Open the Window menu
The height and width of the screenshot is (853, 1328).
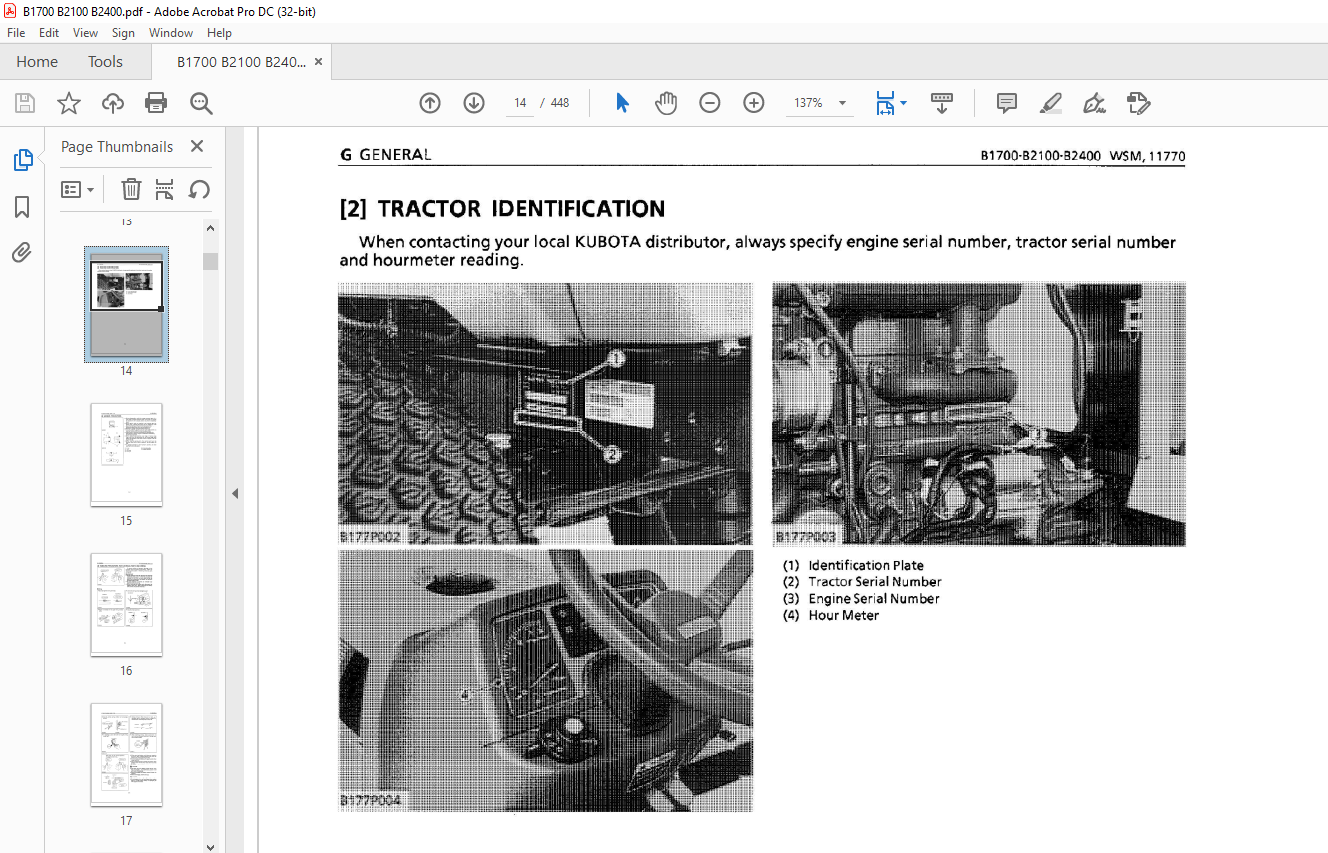pyautogui.click(x=171, y=33)
